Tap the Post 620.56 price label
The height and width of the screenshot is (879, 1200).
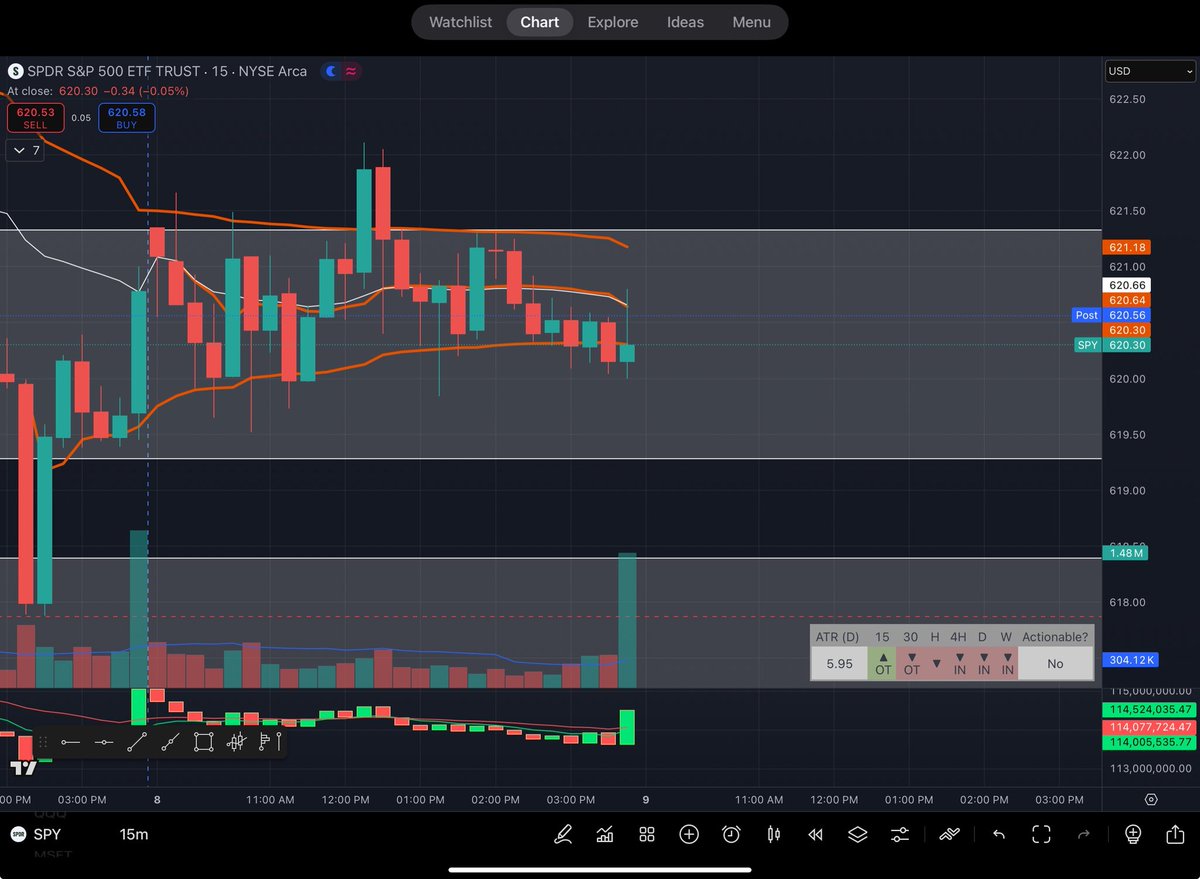click(x=1112, y=315)
